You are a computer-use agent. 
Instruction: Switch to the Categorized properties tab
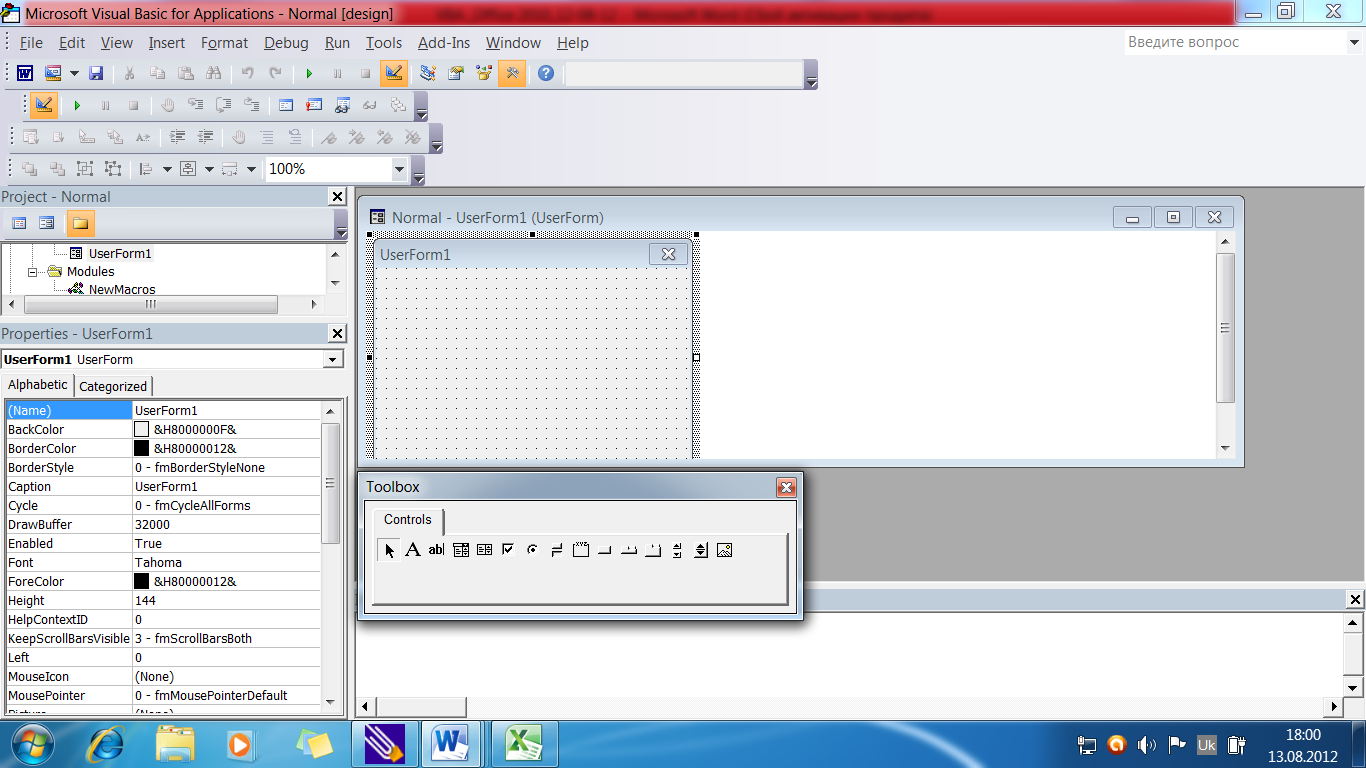tap(113, 386)
